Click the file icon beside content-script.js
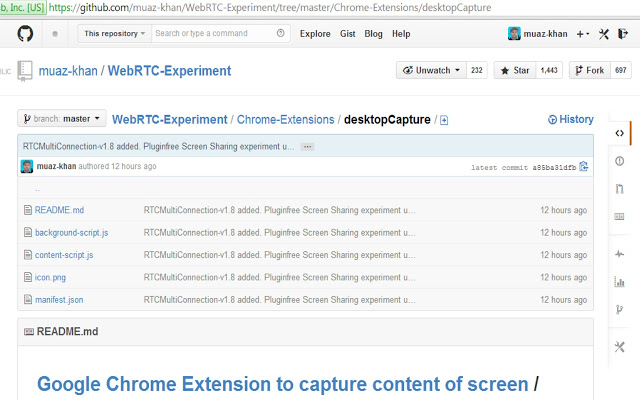640x400 pixels. coord(28,255)
